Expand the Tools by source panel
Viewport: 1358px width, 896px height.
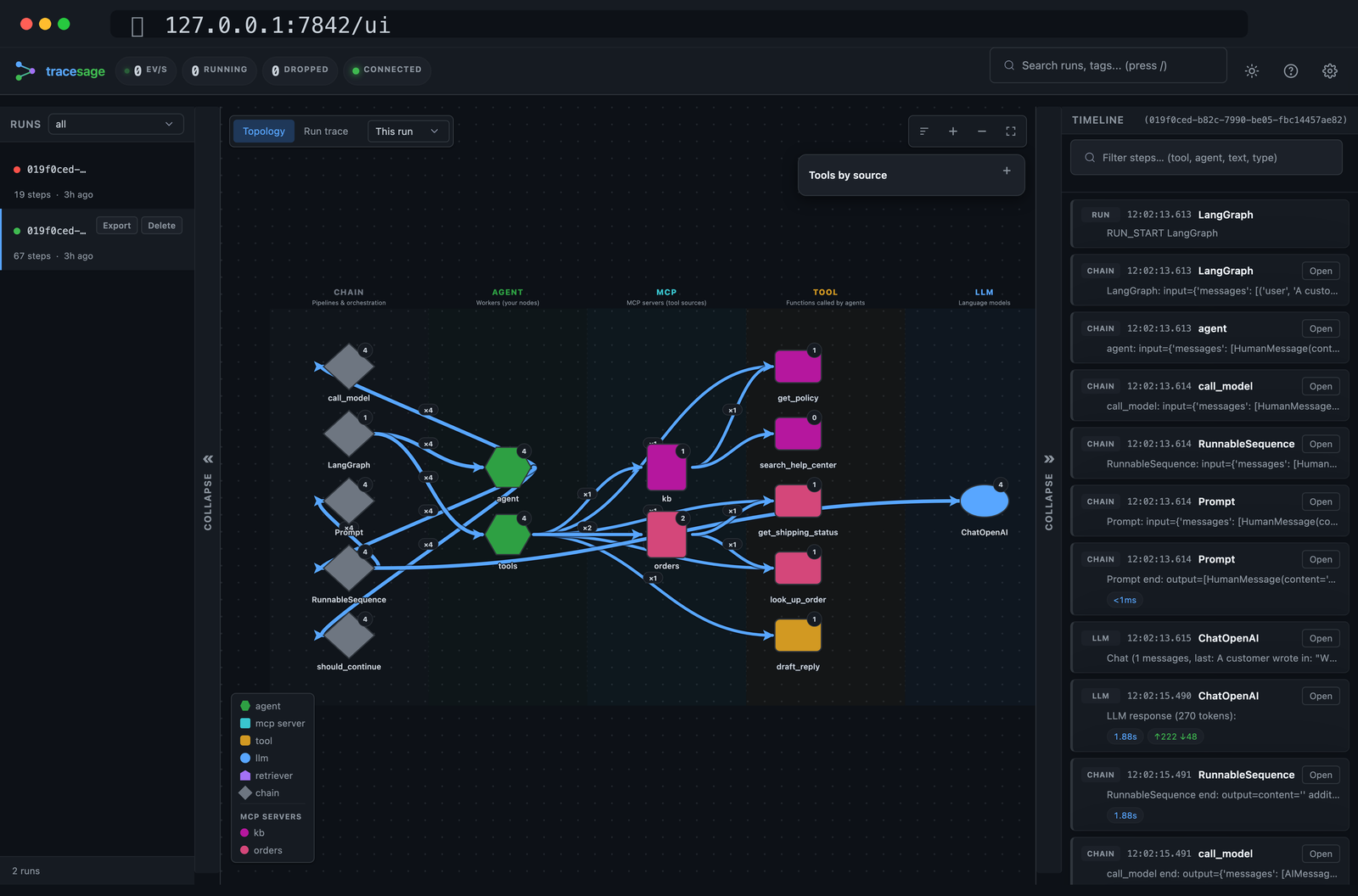pos(912,175)
